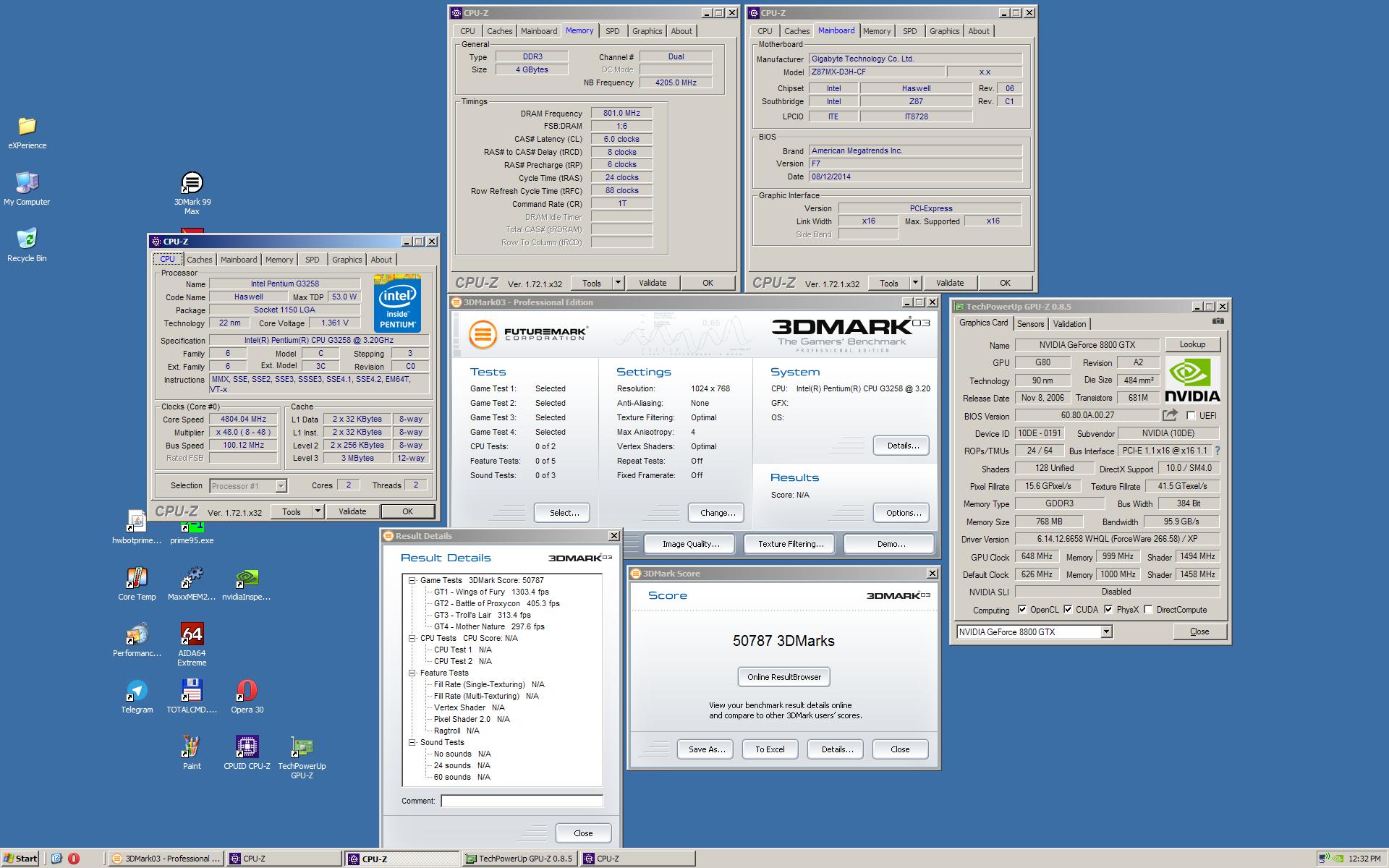Toggle CUDA checkbox in GPU-Z
This screenshot has height=868, width=1389.
[1067, 609]
